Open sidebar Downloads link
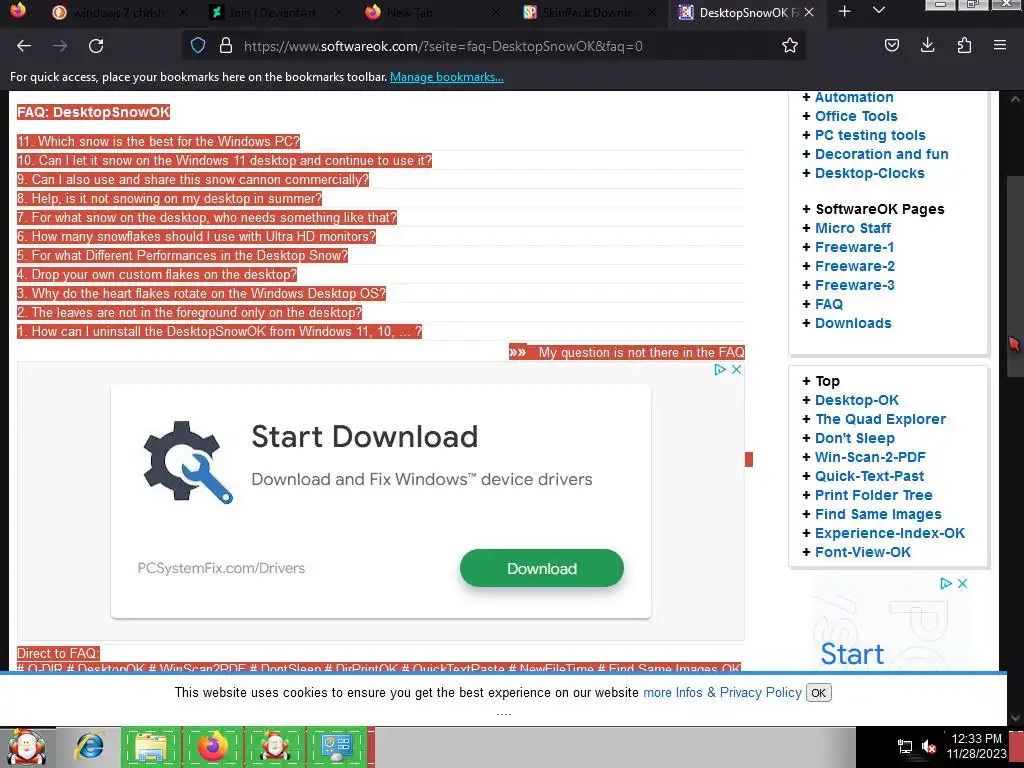Image resolution: width=1024 pixels, height=768 pixels. [x=853, y=323]
